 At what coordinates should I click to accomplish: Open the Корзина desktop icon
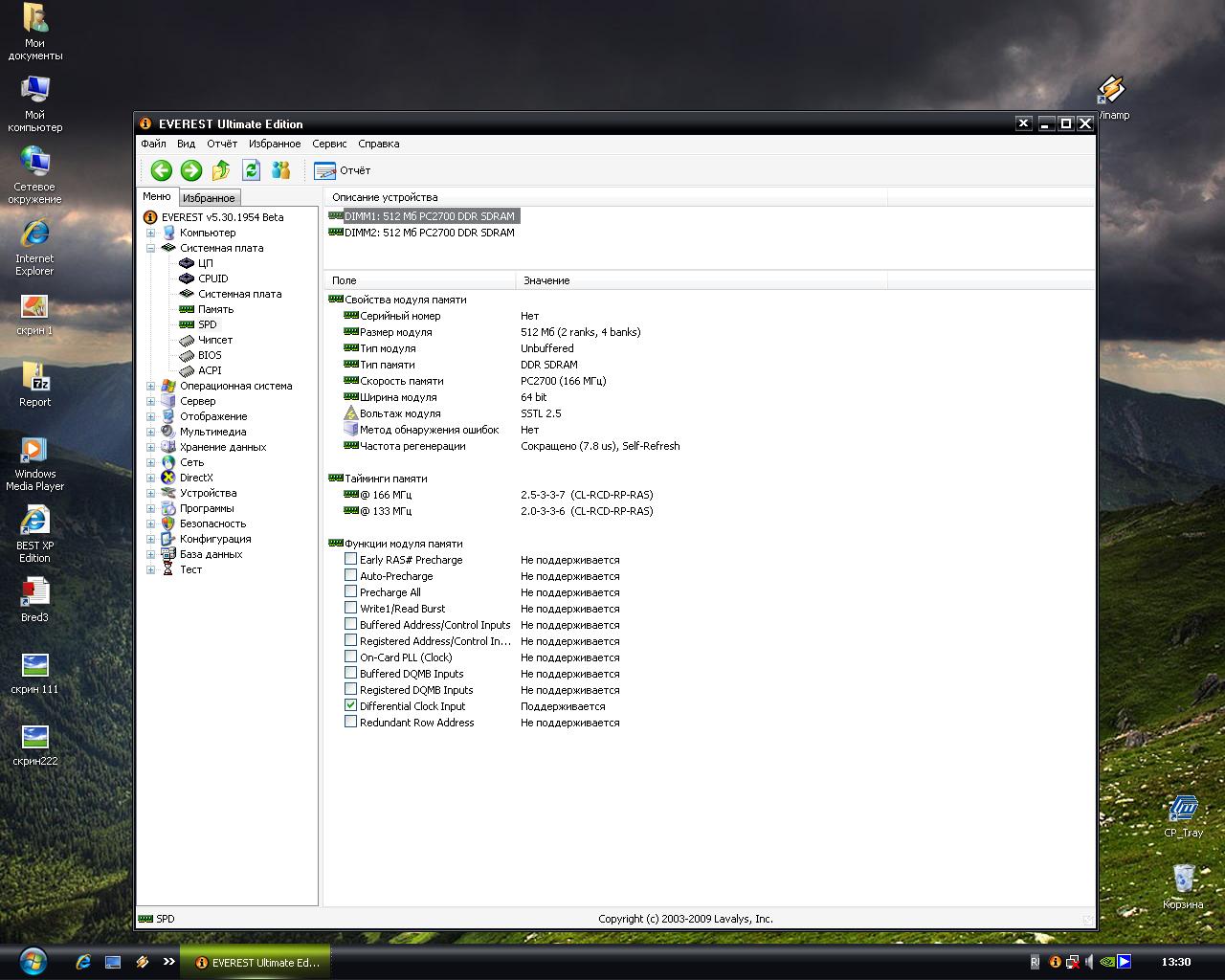(x=1184, y=887)
